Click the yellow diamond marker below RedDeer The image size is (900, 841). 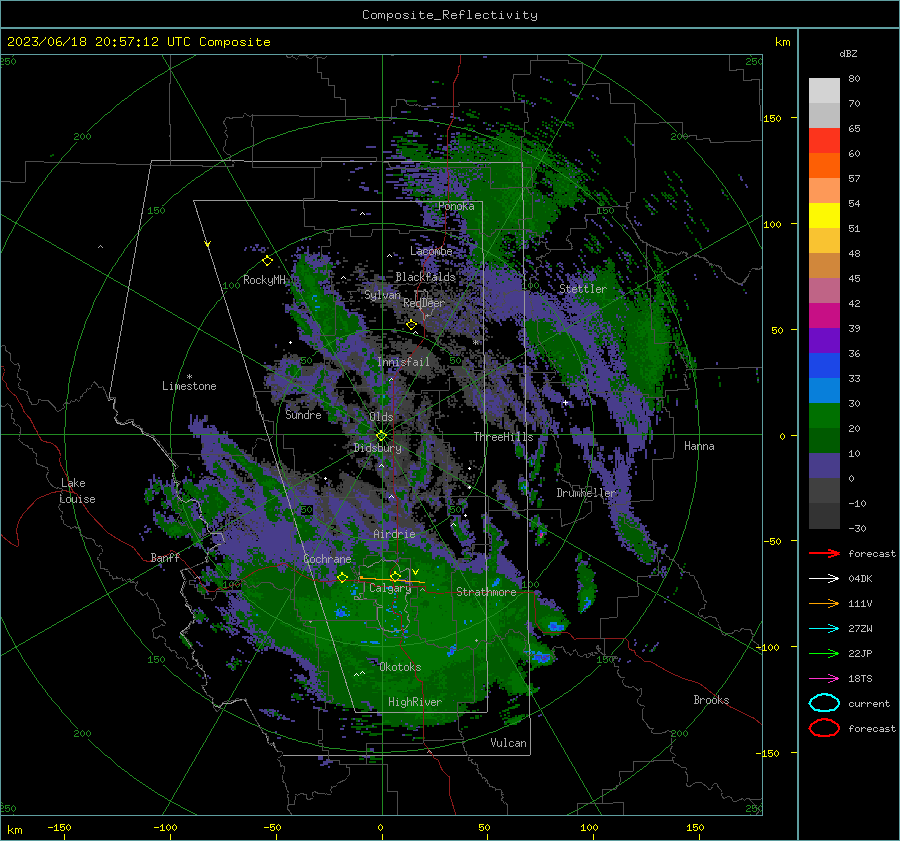point(411,325)
